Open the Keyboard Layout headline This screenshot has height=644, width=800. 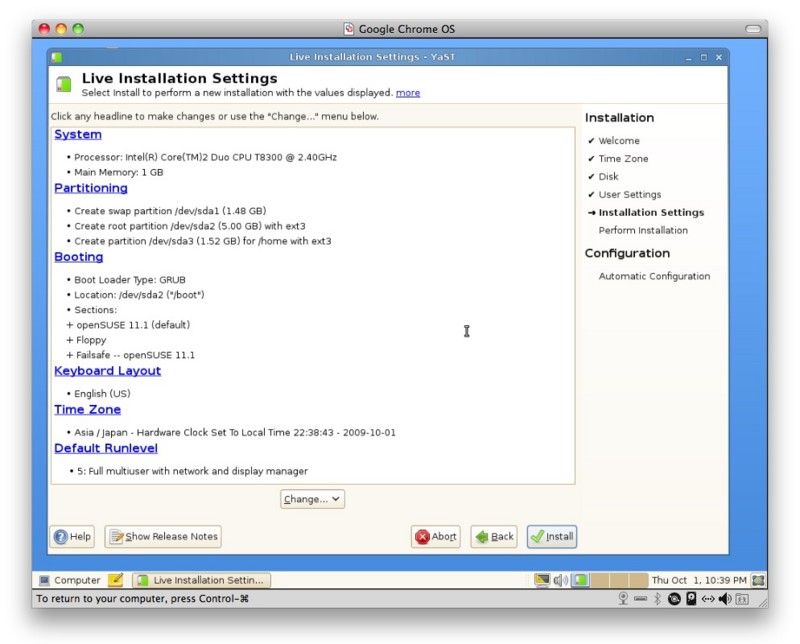108,371
